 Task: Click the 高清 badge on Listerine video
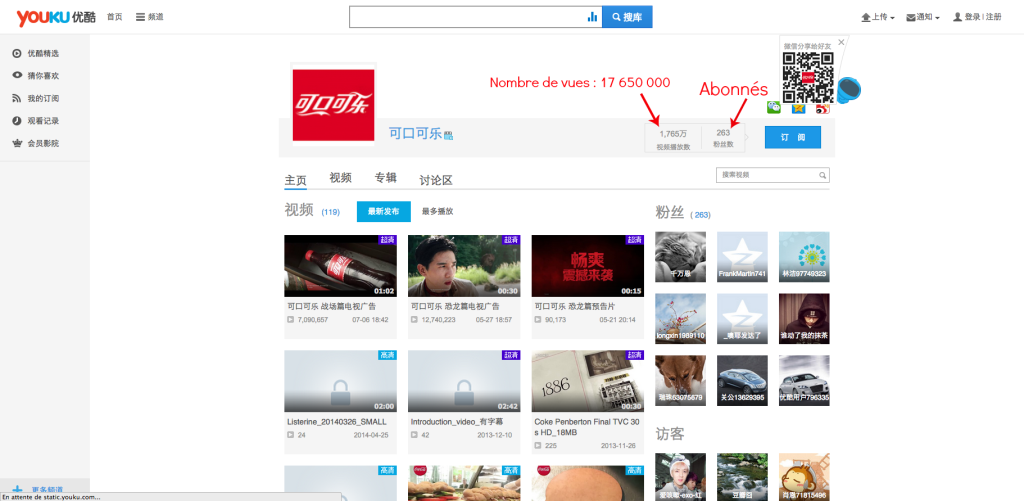pos(387,355)
